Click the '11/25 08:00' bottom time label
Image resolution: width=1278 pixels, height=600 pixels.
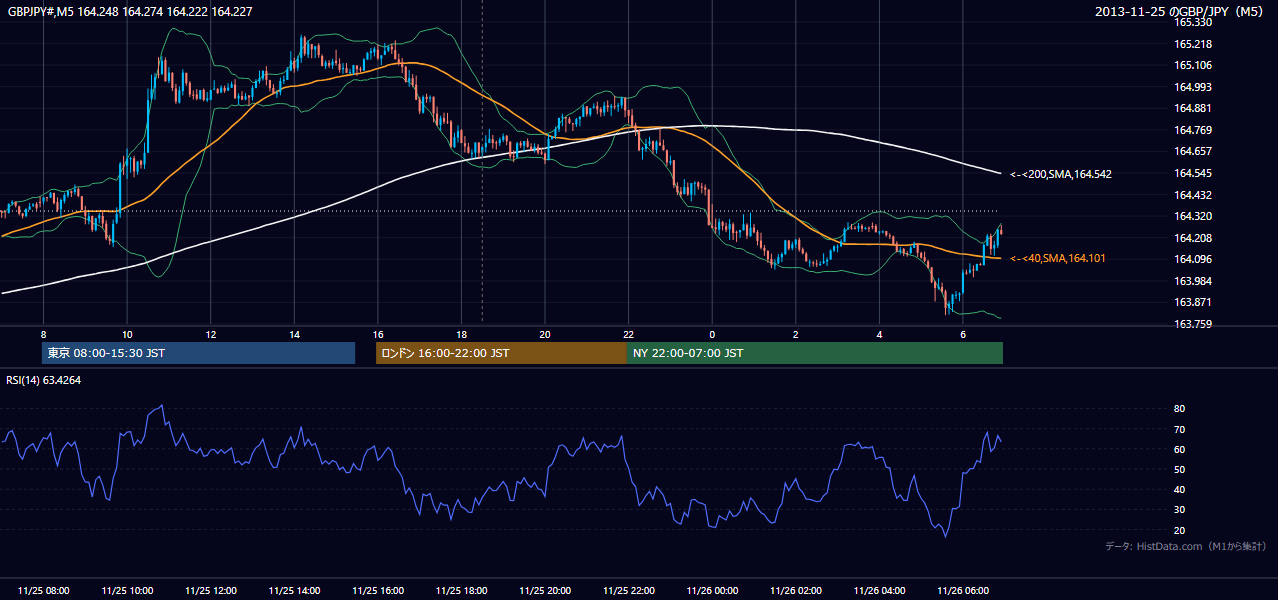(44, 591)
